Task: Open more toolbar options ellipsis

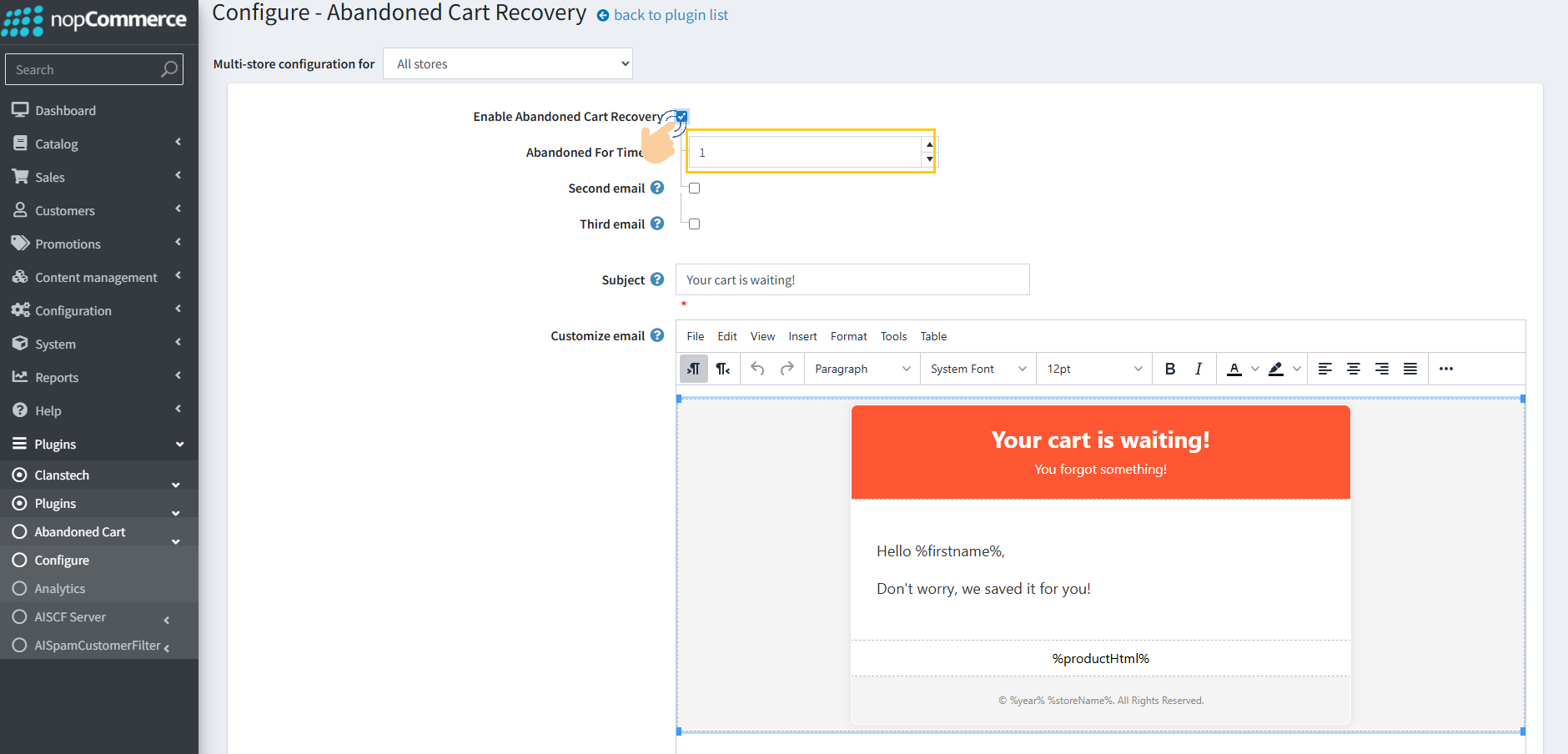Action: (1445, 369)
